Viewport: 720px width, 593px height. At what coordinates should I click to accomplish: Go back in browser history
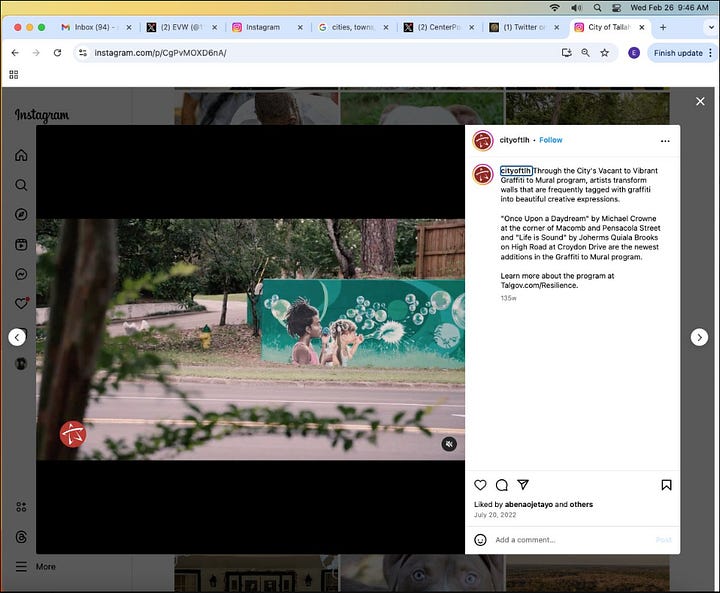pyautogui.click(x=15, y=53)
